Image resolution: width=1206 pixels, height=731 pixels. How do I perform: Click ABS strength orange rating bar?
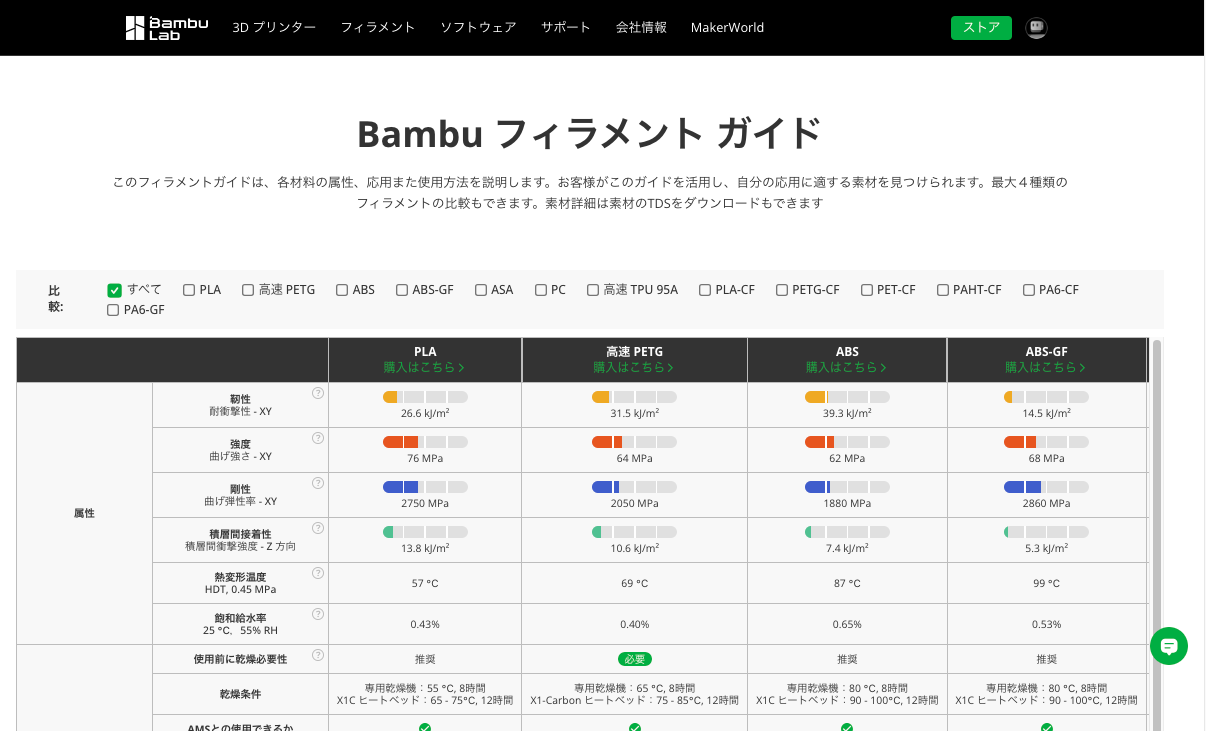click(847, 442)
